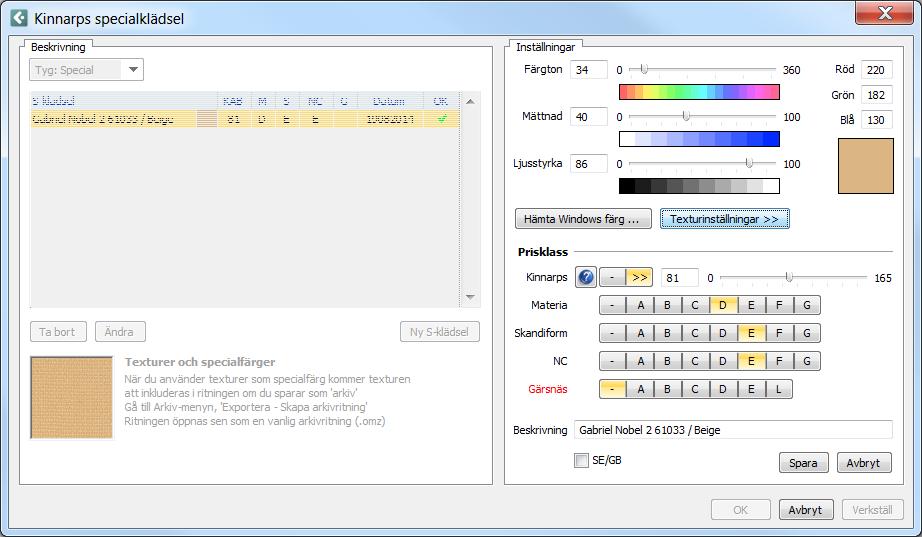This screenshot has height=537, width=922.
Task: Click Avbryt in Inställningar panel
Action: click(x=863, y=463)
